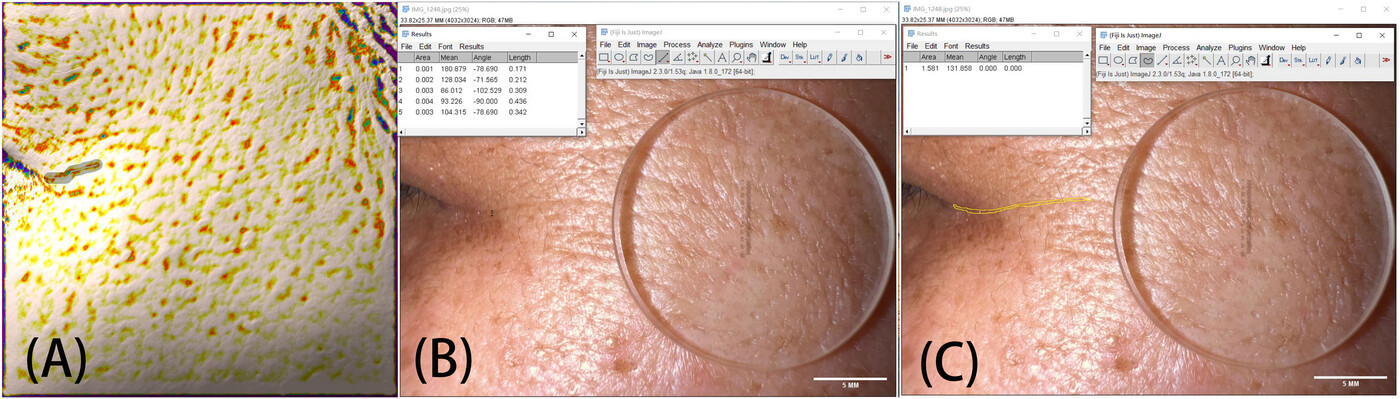This screenshot has height=399, width=1400.
Task: Select the Magnifying glass tool in panel B
Action: point(737,58)
